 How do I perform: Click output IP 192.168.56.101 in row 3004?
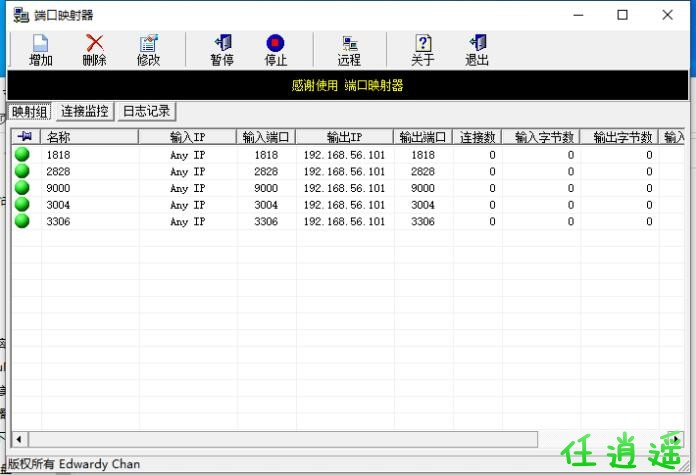(344, 205)
